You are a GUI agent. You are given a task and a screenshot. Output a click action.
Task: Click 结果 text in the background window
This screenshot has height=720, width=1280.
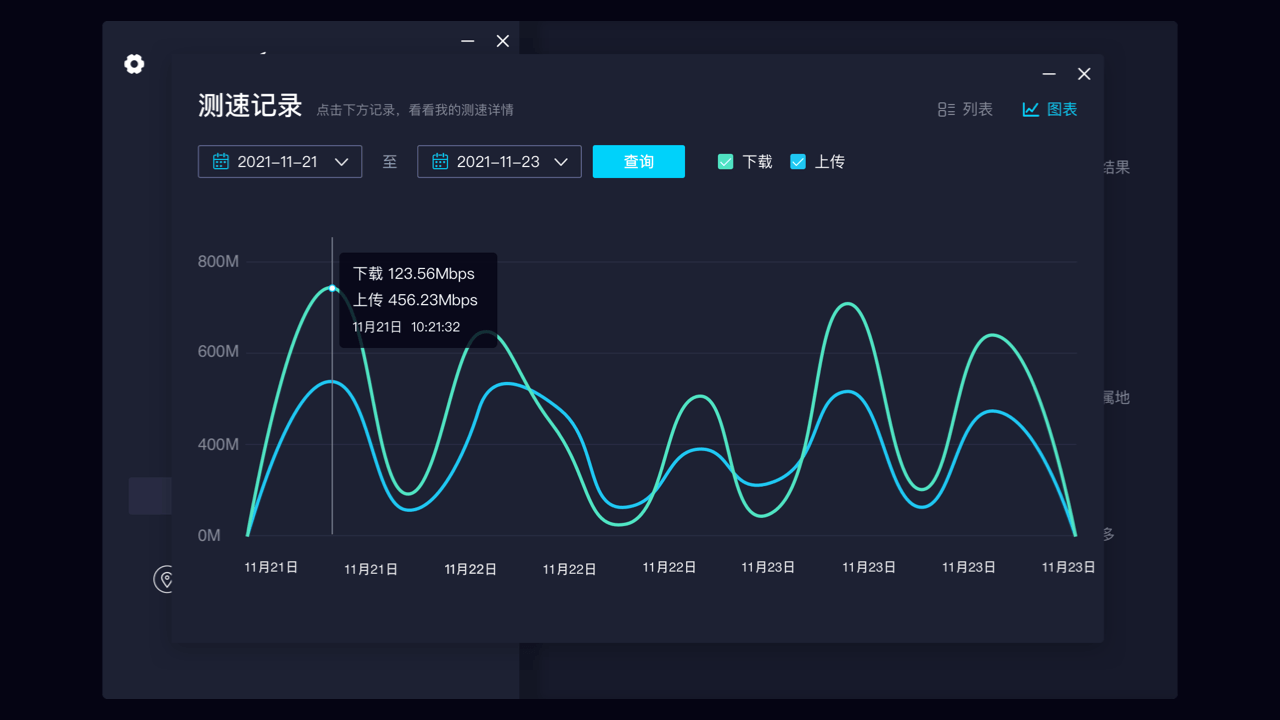[x=1117, y=167]
